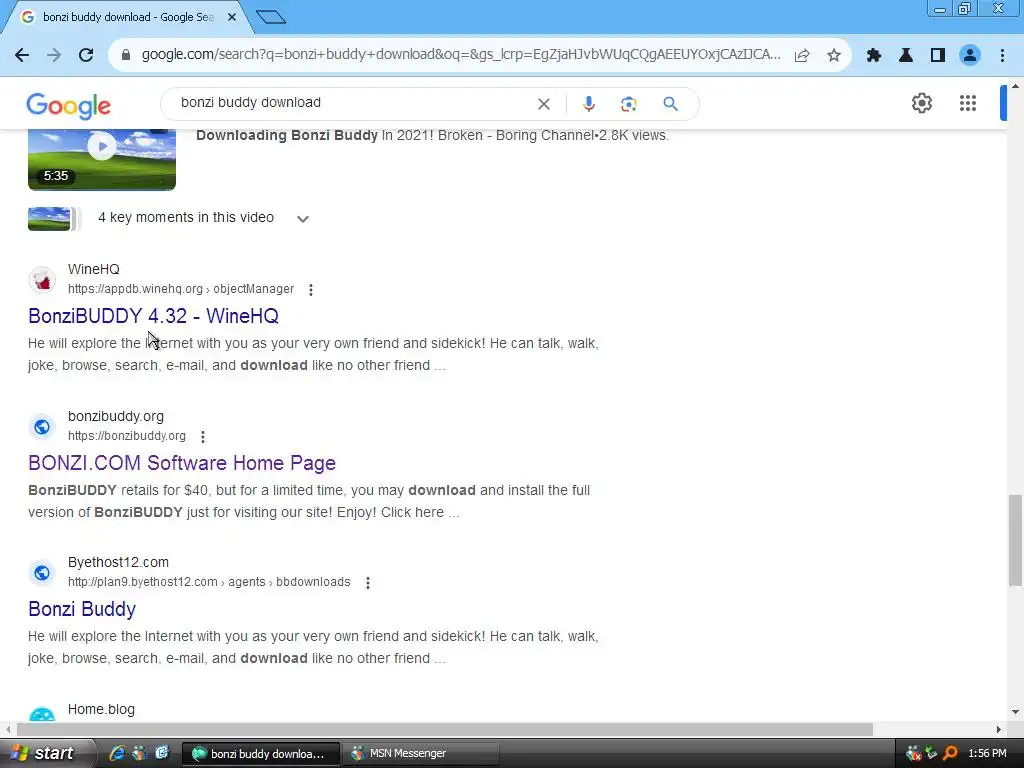
Task: Click the key moments small thumbnail
Action: [50, 219]
